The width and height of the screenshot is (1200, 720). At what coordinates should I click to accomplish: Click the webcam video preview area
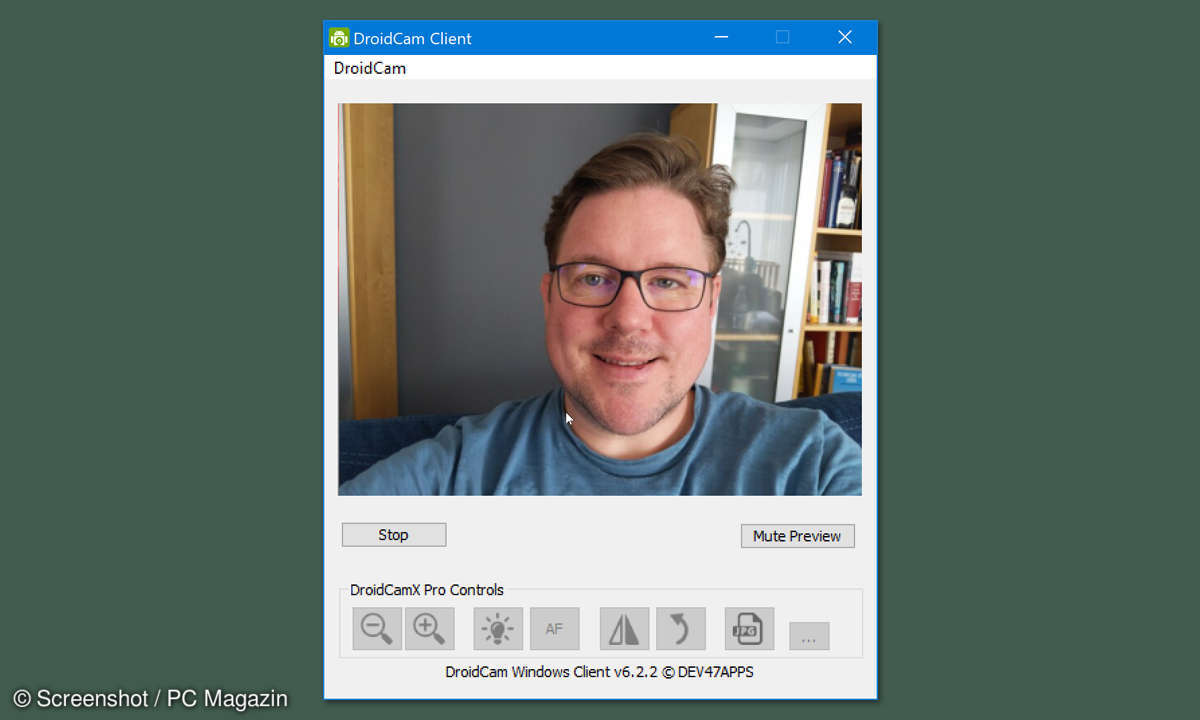(x=600, y=299)
